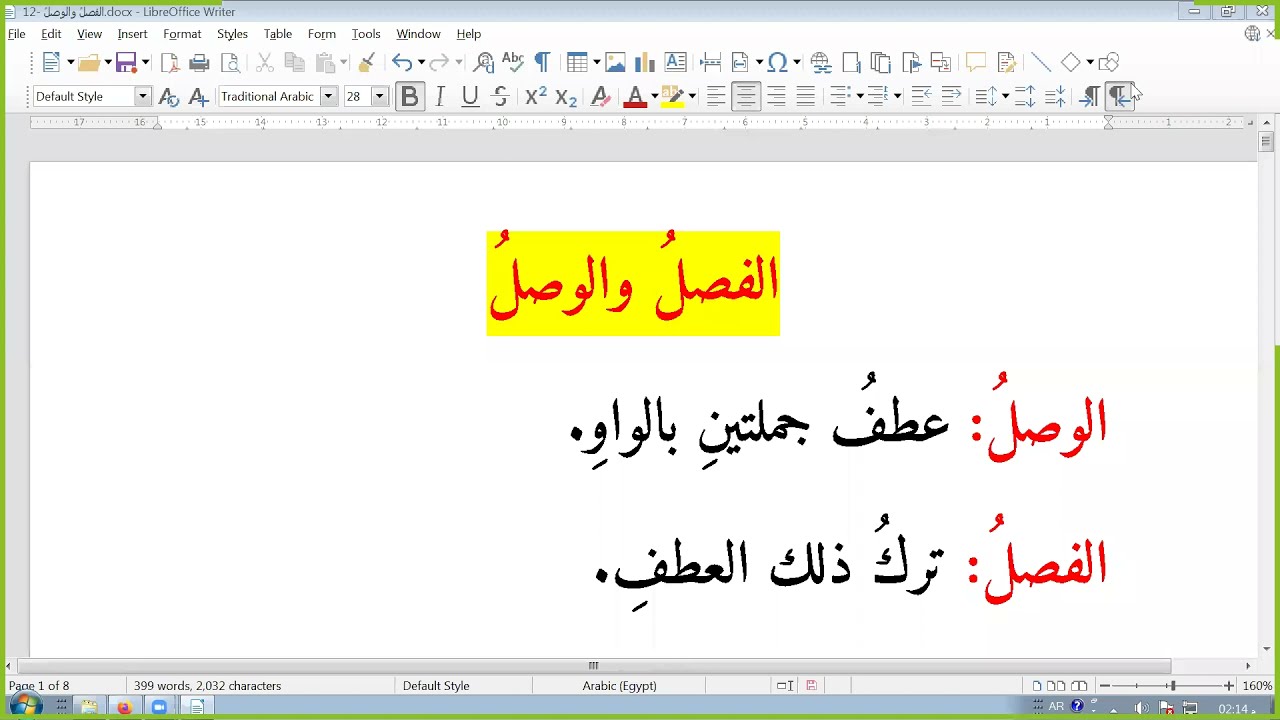Run the spelling check
The image size is (1280, 720).
click(x=513, y=63)
